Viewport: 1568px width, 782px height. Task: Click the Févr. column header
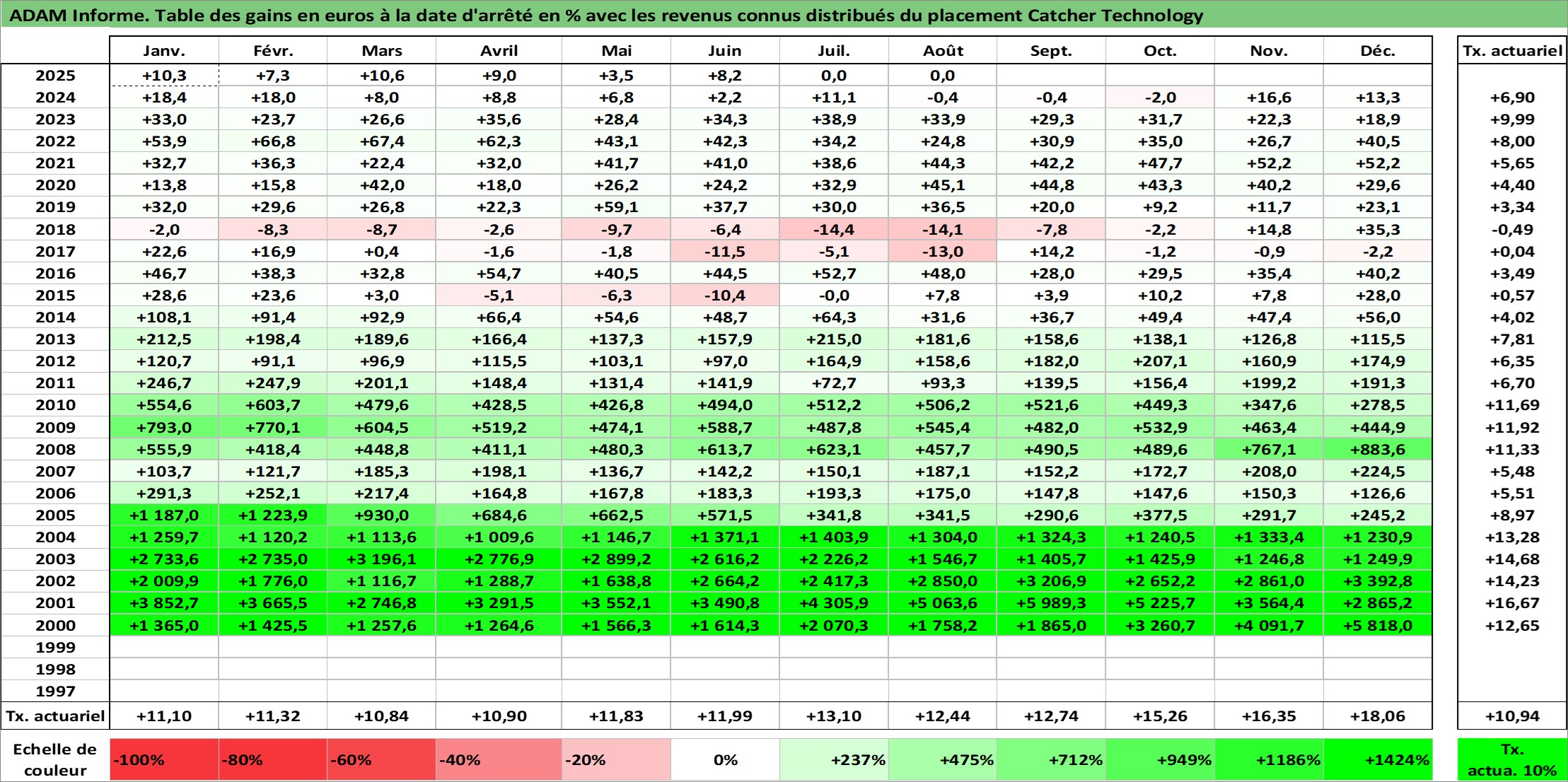273,50
